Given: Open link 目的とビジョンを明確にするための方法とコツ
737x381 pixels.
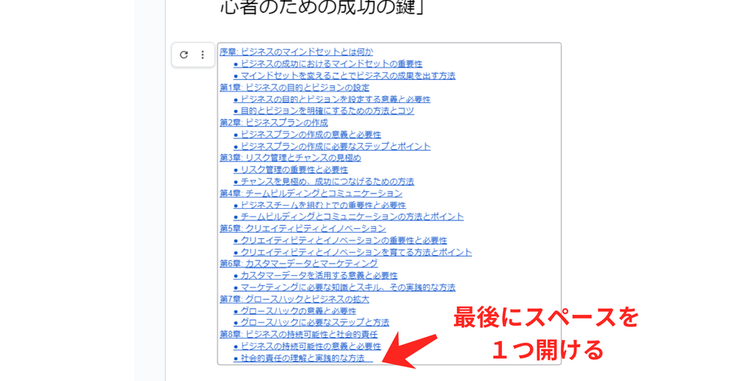Looking at the screenshot, I should coord(327,111).
